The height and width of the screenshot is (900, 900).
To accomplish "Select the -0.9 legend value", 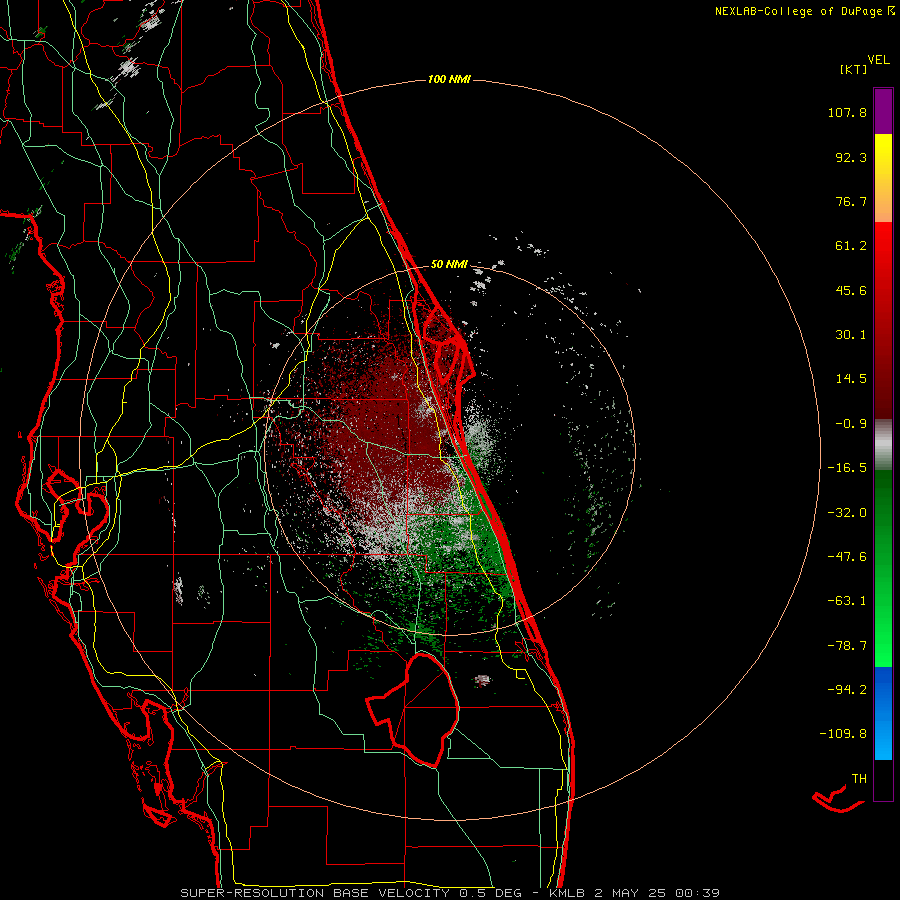I will tap(851, 424).
